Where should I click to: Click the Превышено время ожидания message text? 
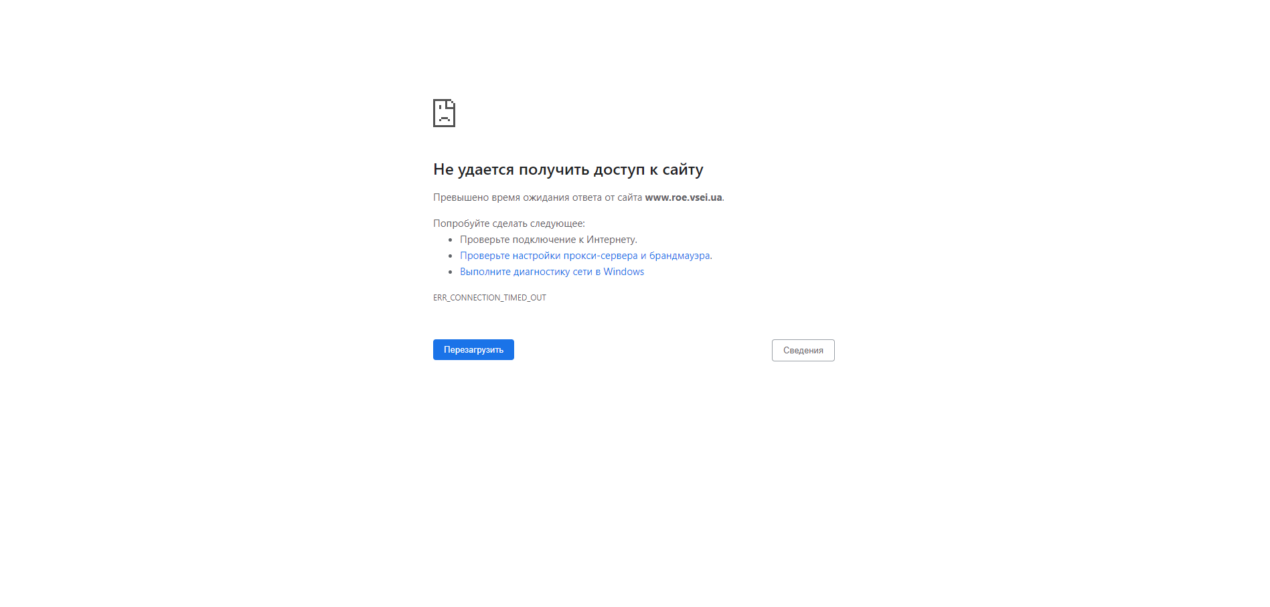578,197
